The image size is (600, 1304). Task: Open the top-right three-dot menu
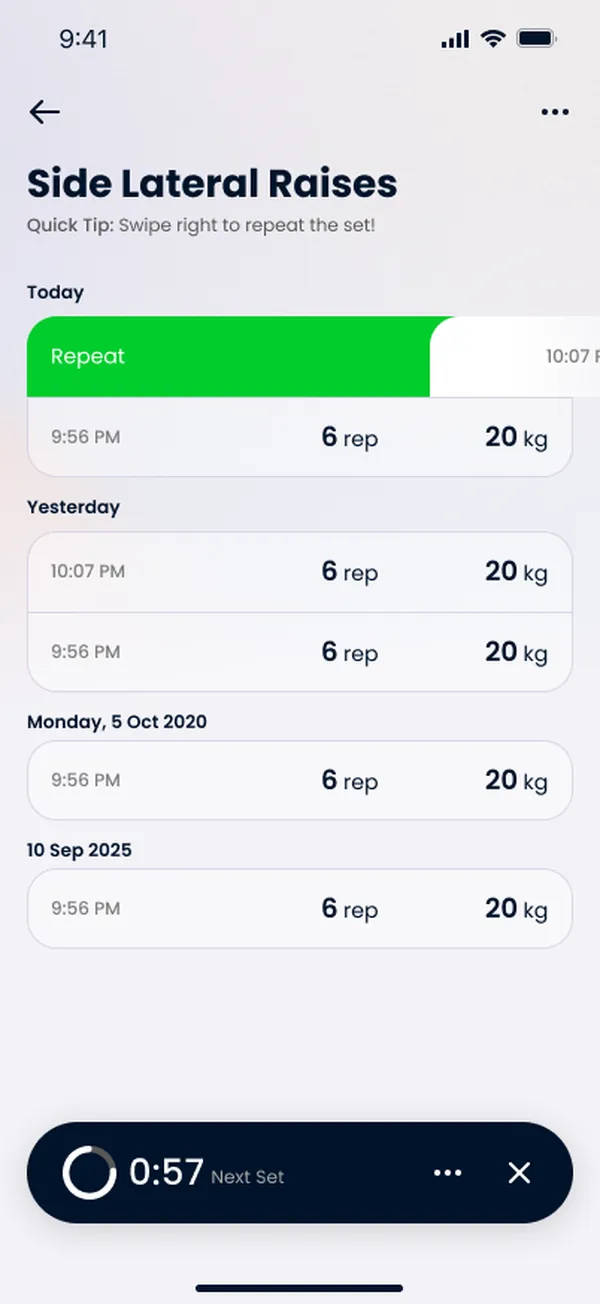tap(555, 112)
